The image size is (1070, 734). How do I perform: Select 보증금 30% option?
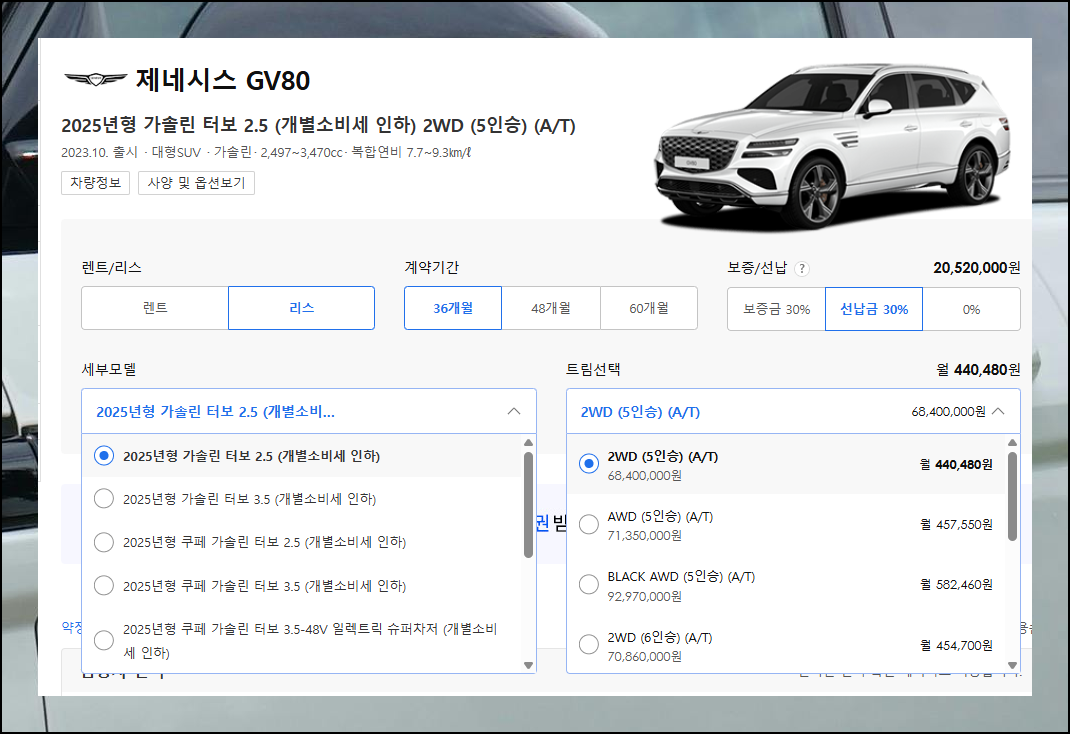pyautogui.click(x=777, y=309)
